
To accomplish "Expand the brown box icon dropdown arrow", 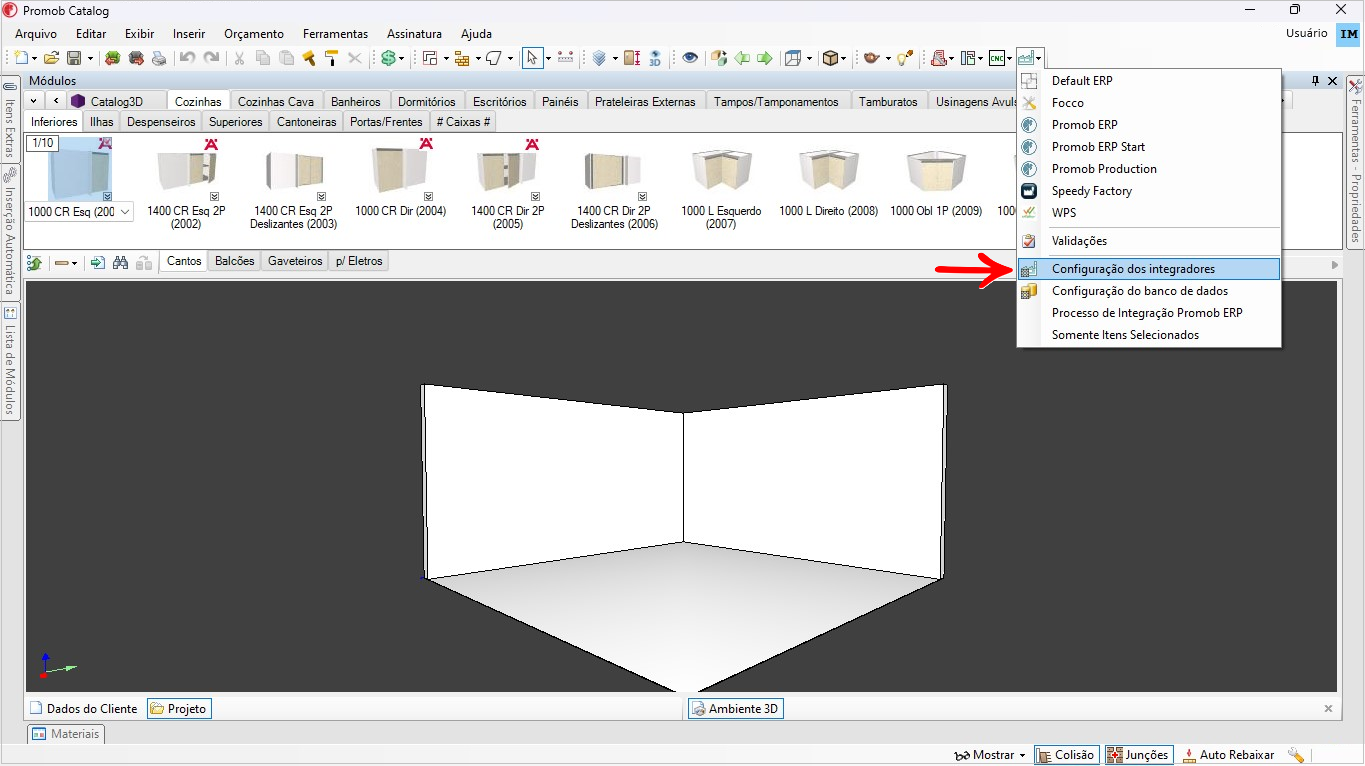I will pos(843,58).
